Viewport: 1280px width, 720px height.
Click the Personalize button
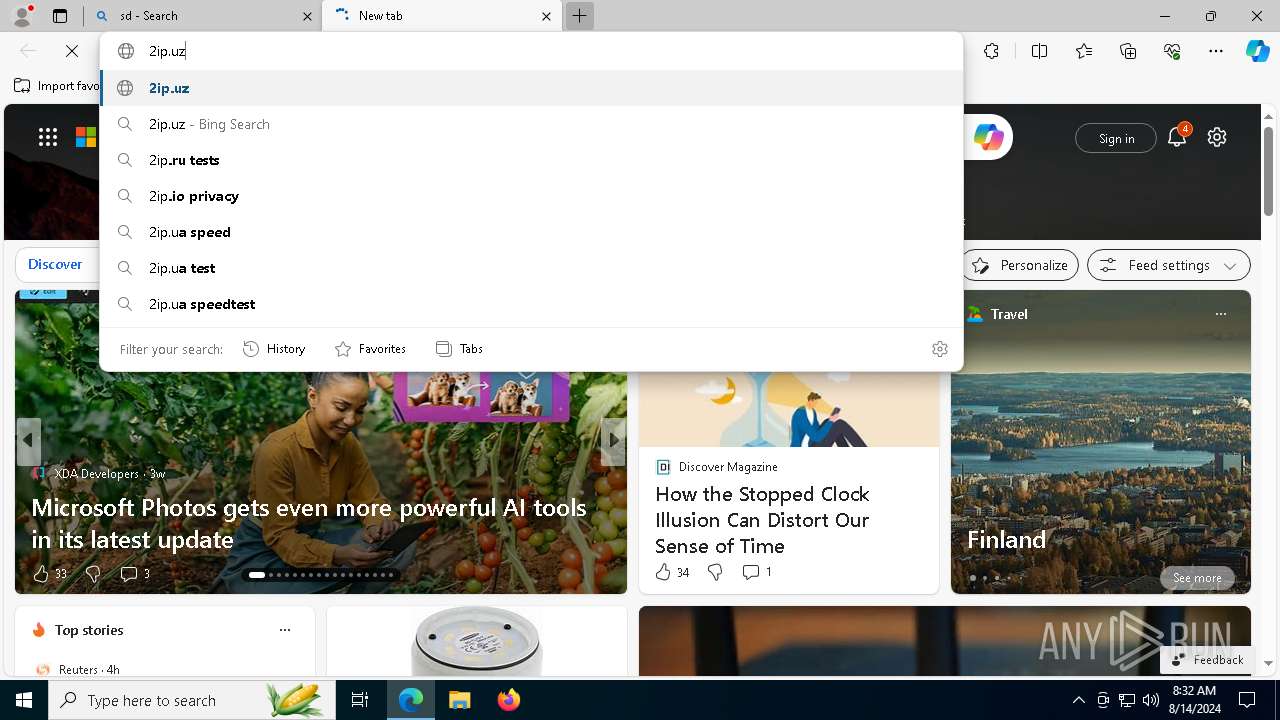(x=1020, y=265)
